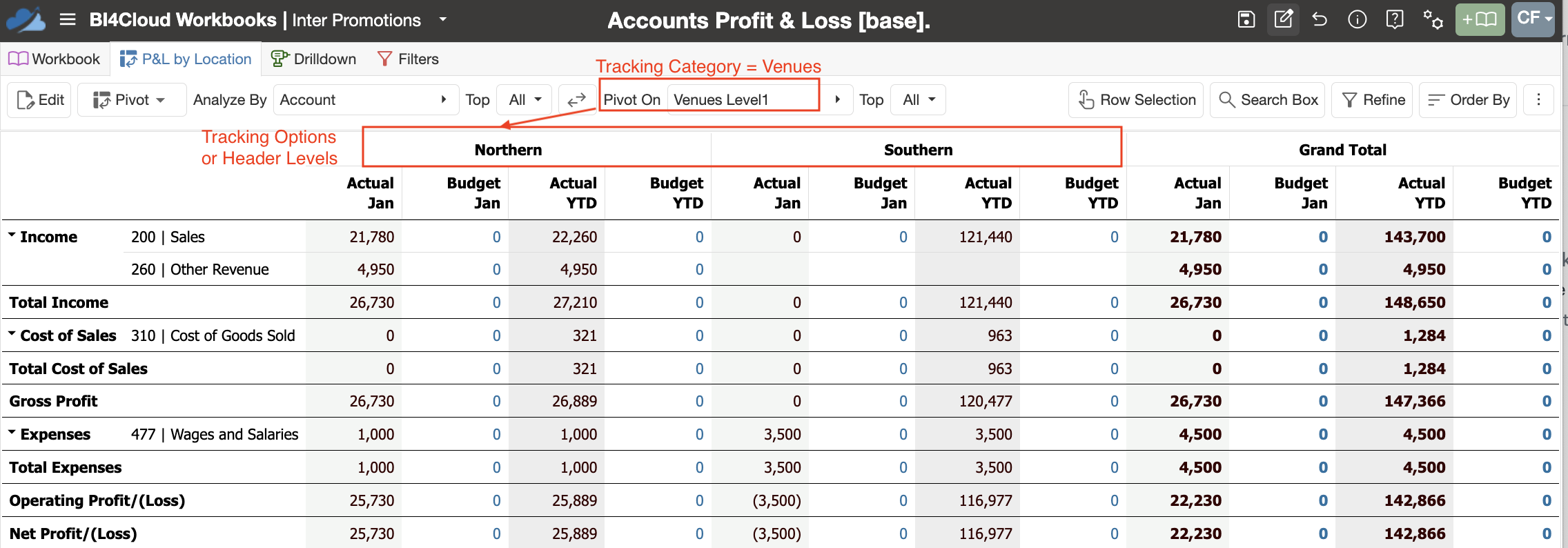
Task: Click the Order By button
Action: (1468, 100)
